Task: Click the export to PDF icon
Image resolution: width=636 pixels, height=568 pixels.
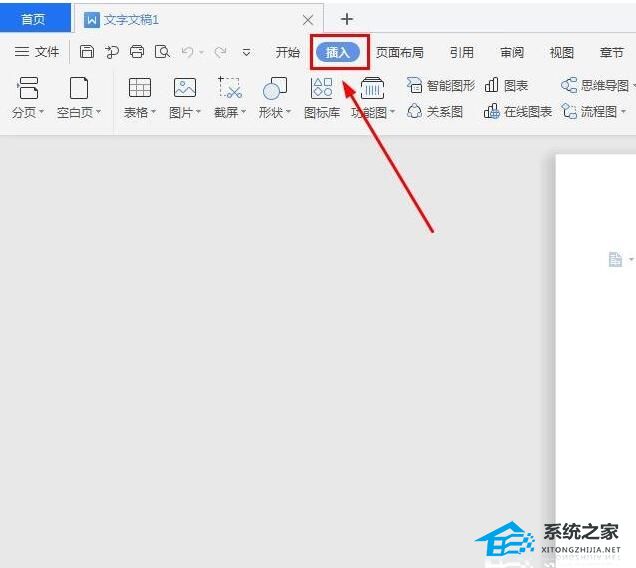Action: 112,52
